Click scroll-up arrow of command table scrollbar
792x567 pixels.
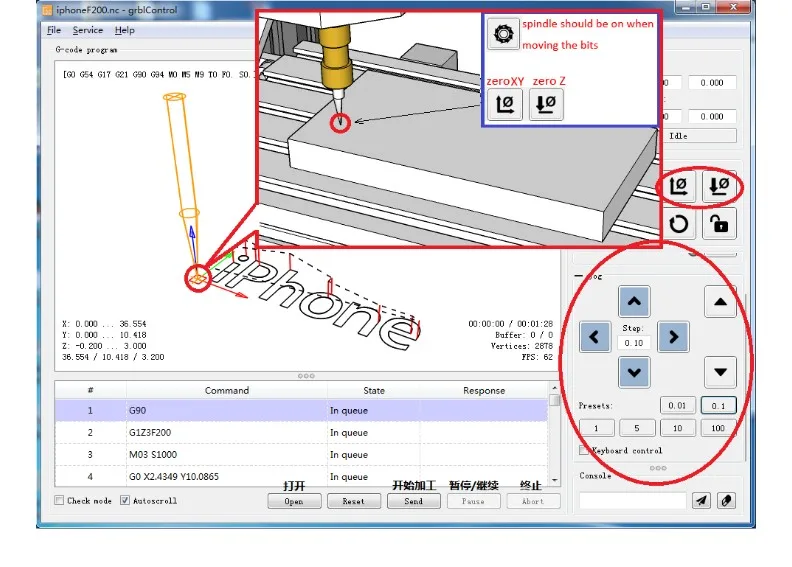(555, 388)
